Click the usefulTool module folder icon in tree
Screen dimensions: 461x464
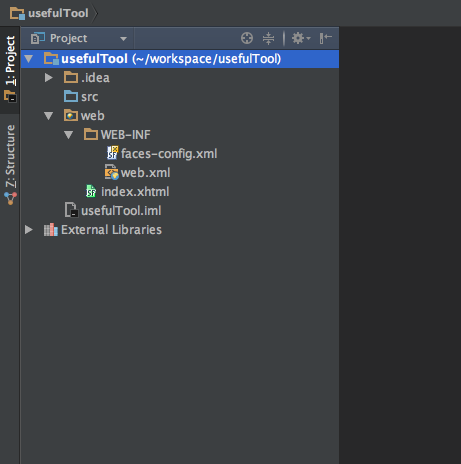tap(52, 59)
